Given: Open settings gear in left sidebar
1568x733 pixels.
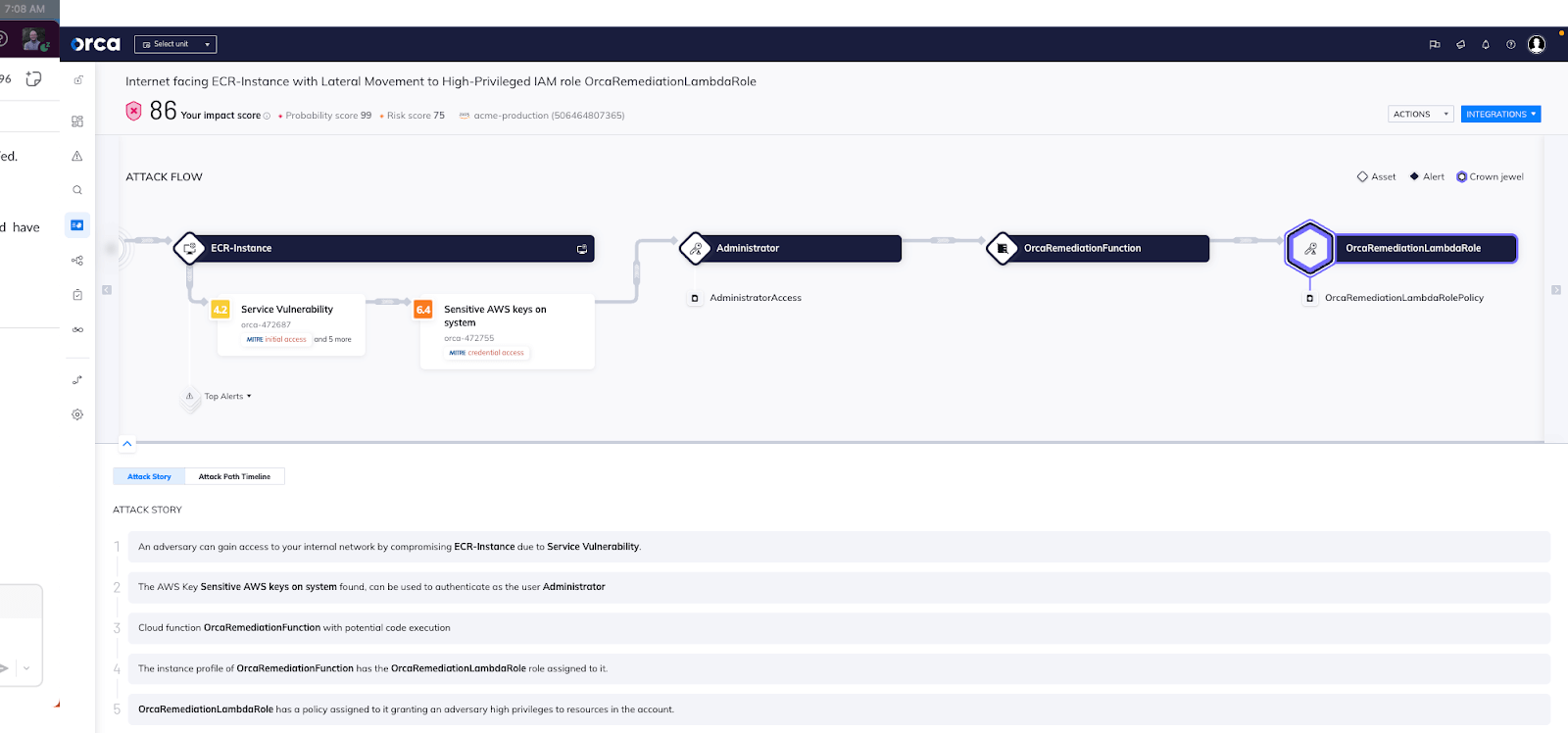Looking at the screenshot, I should [x=77, y=415].
